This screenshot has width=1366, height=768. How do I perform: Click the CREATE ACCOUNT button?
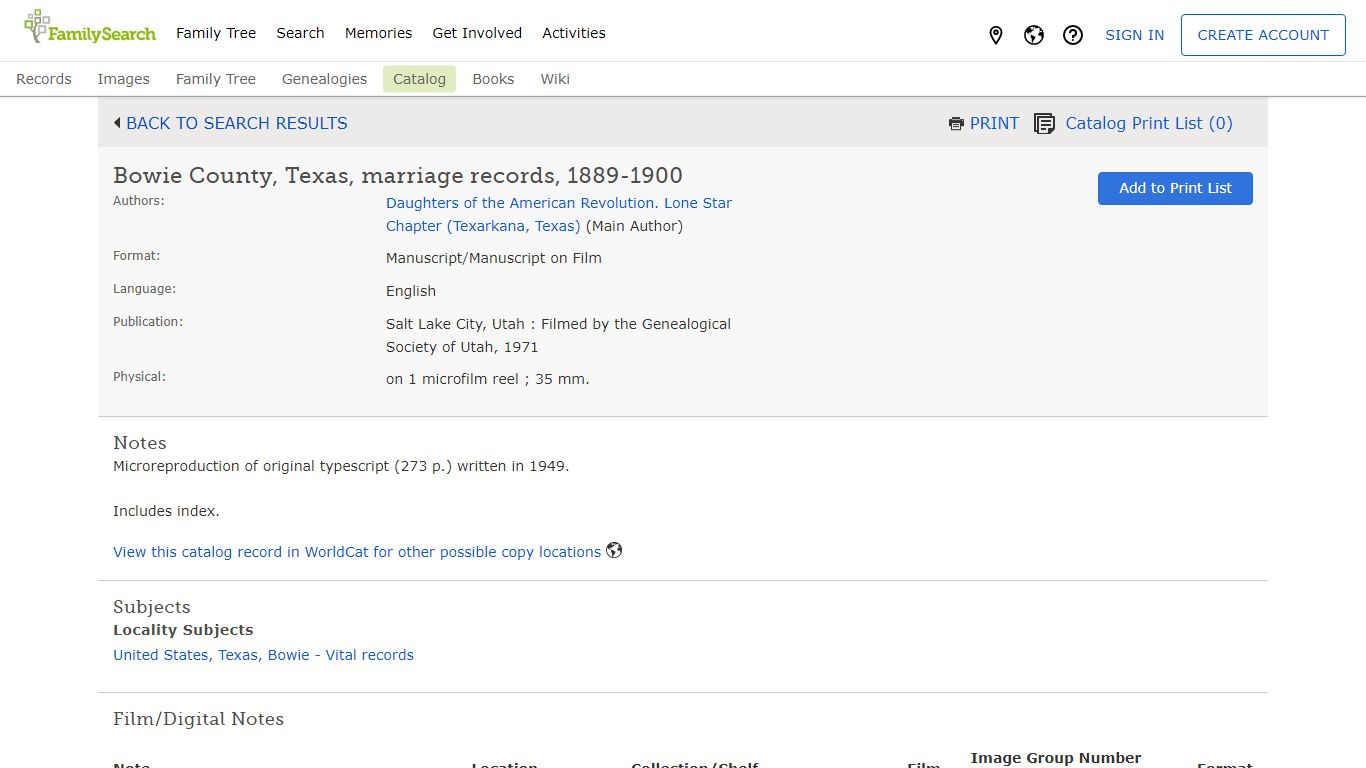click(1263, 35)
